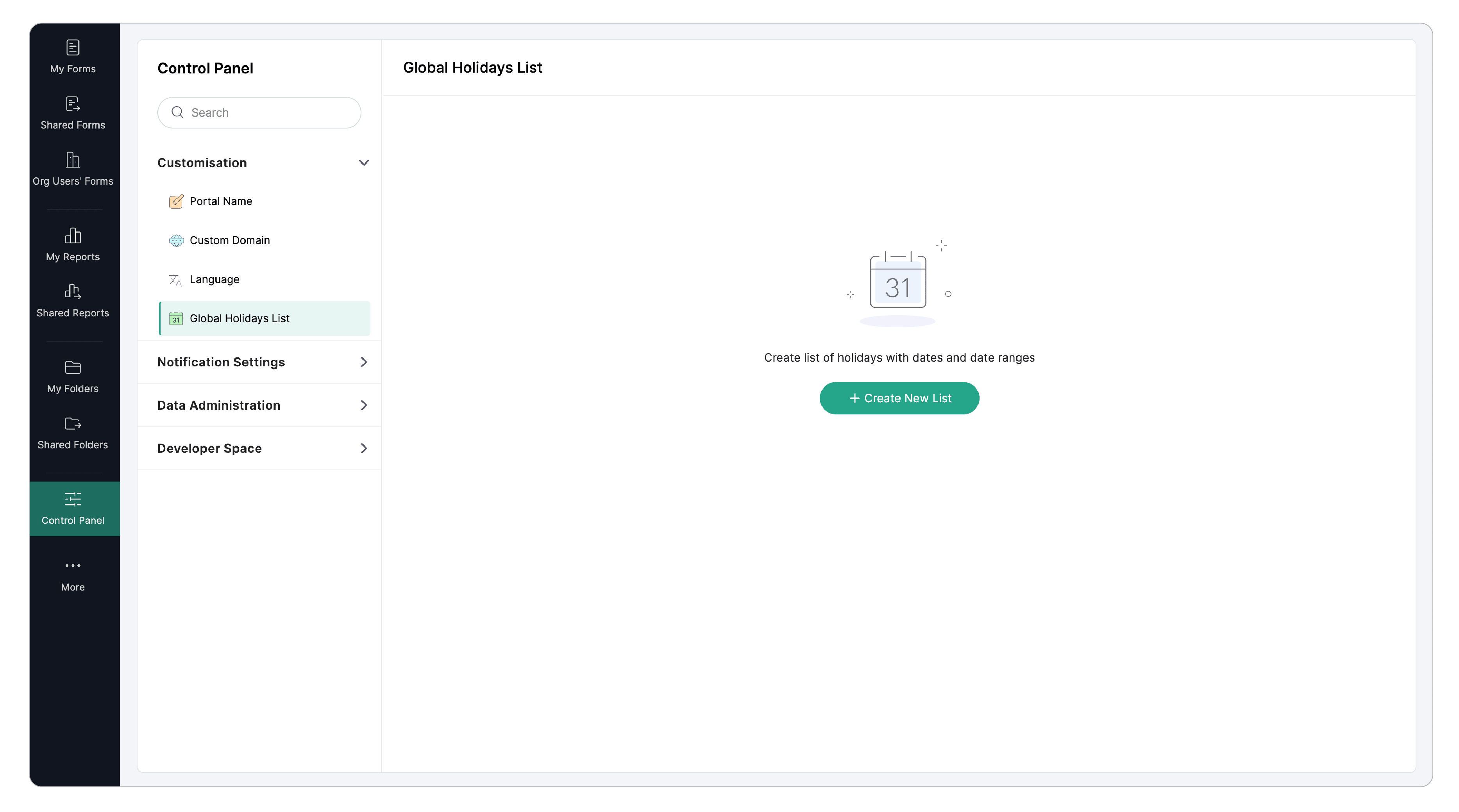Open Language settings item

pyautogui.click(x=214, y=280)
